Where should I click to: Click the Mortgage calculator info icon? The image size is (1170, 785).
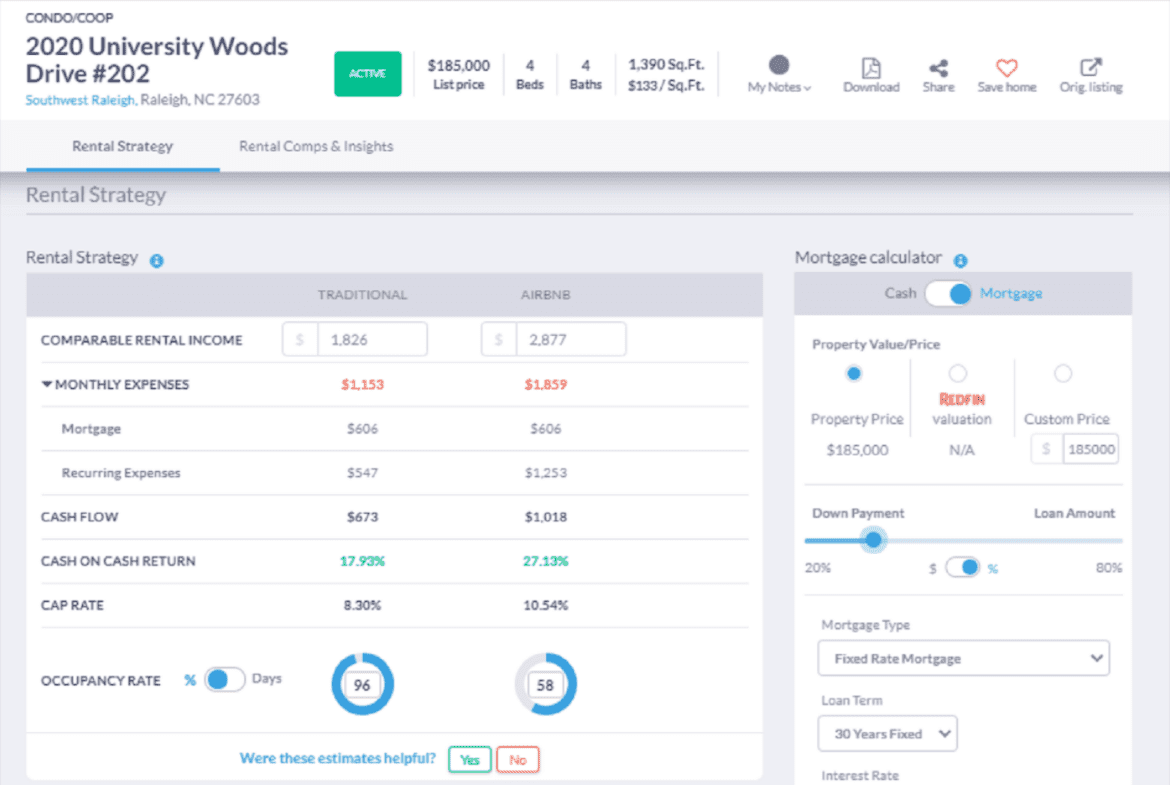(961, 260)
